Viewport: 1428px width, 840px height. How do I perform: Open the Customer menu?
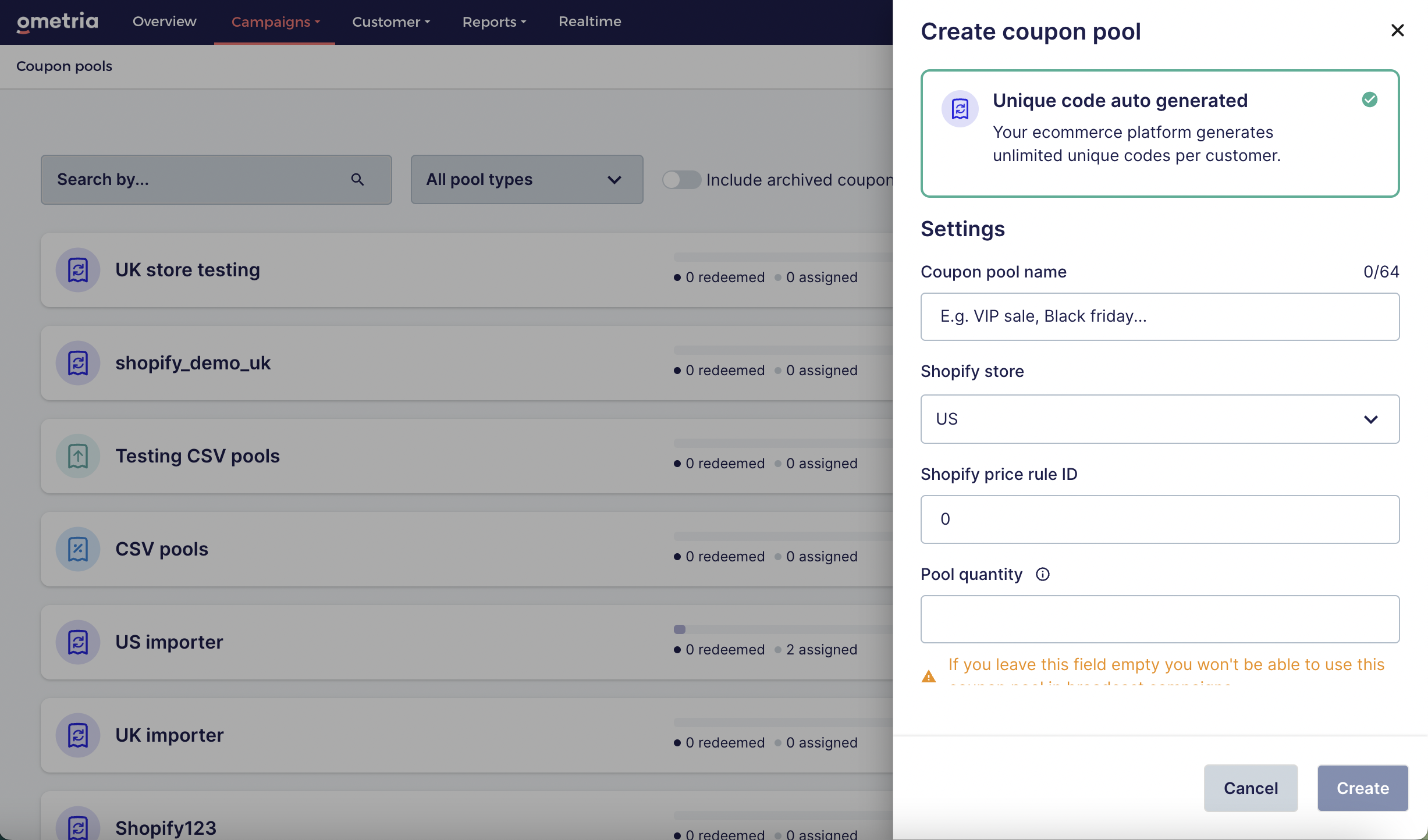click(x=391, y=22)
